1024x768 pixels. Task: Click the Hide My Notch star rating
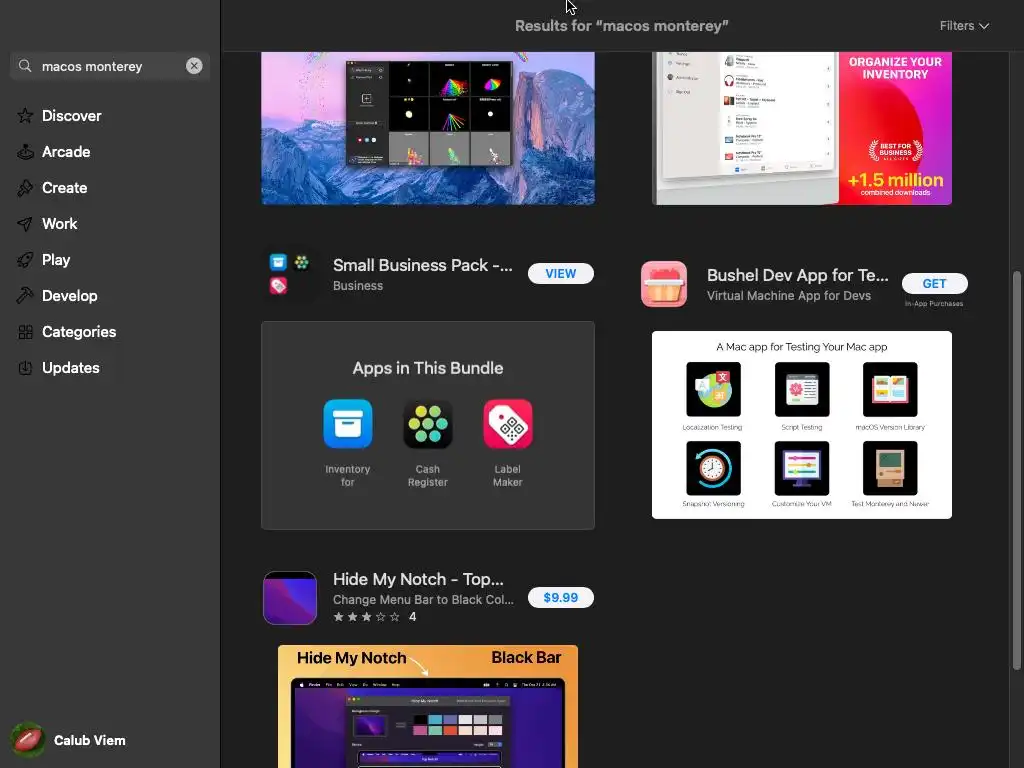pyautogui.click(x=366, y=616)
